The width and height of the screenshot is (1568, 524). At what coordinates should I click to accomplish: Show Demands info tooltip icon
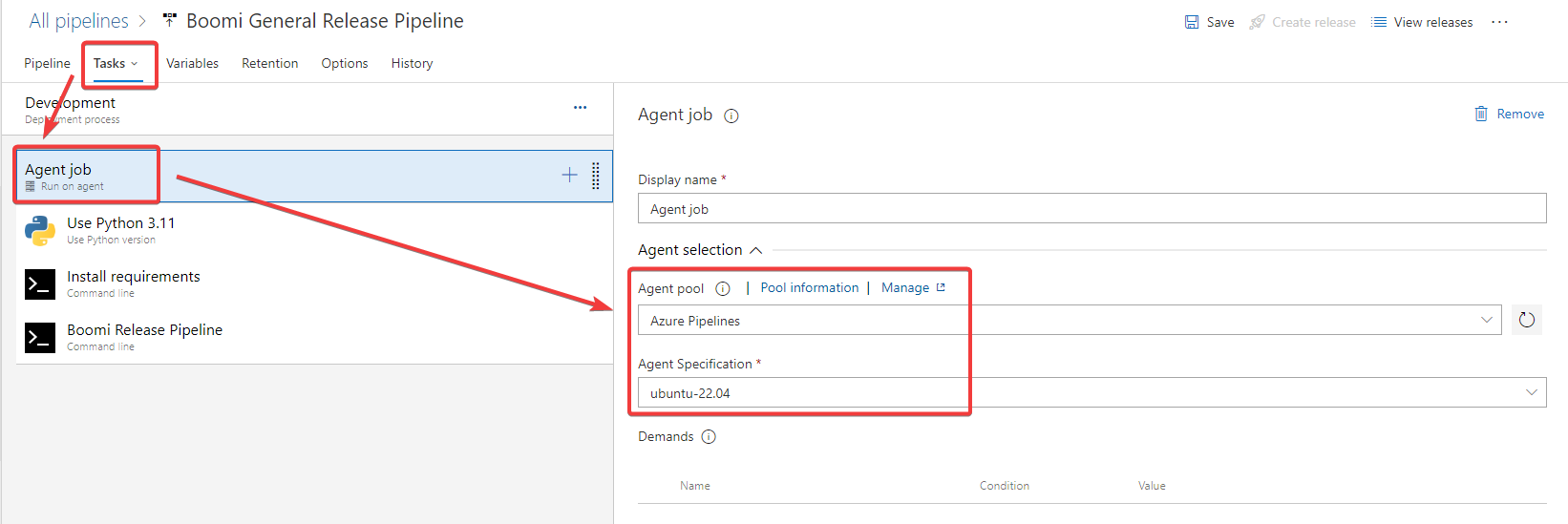[709, 437]
